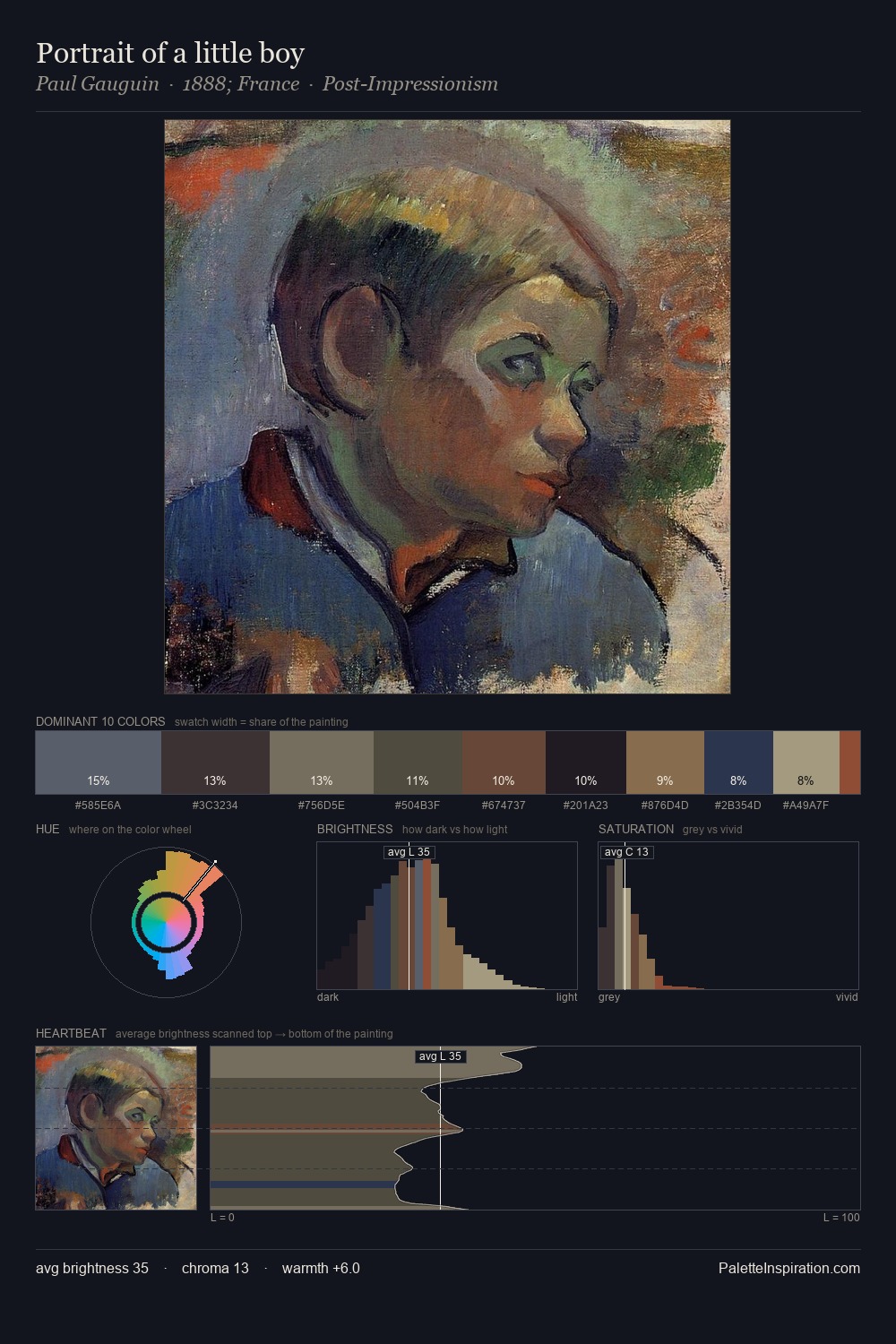Choose the #2B354D navy swatch

pos(738,762)
